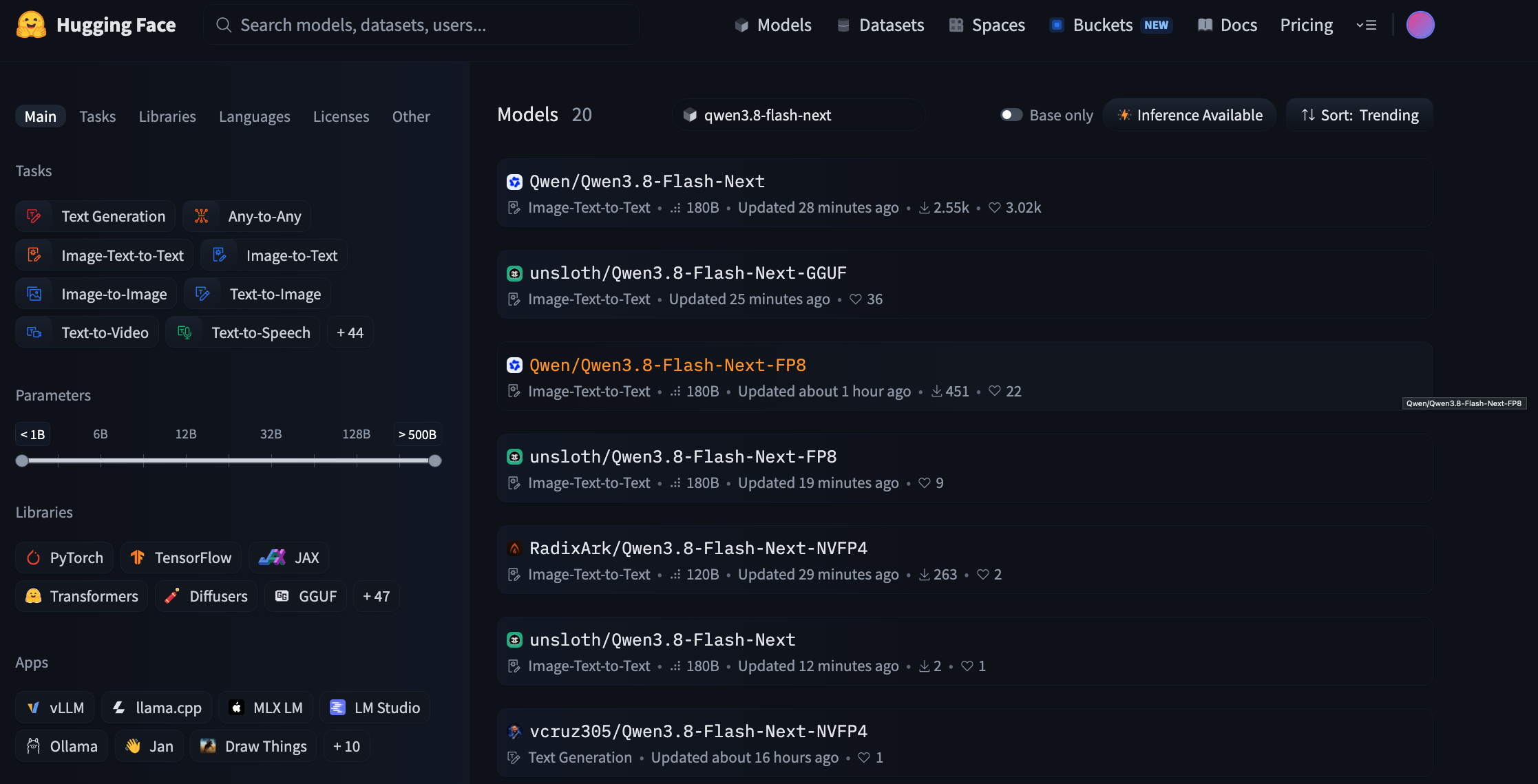Click the Text Generation task icon in Tasks

point(34,216)
